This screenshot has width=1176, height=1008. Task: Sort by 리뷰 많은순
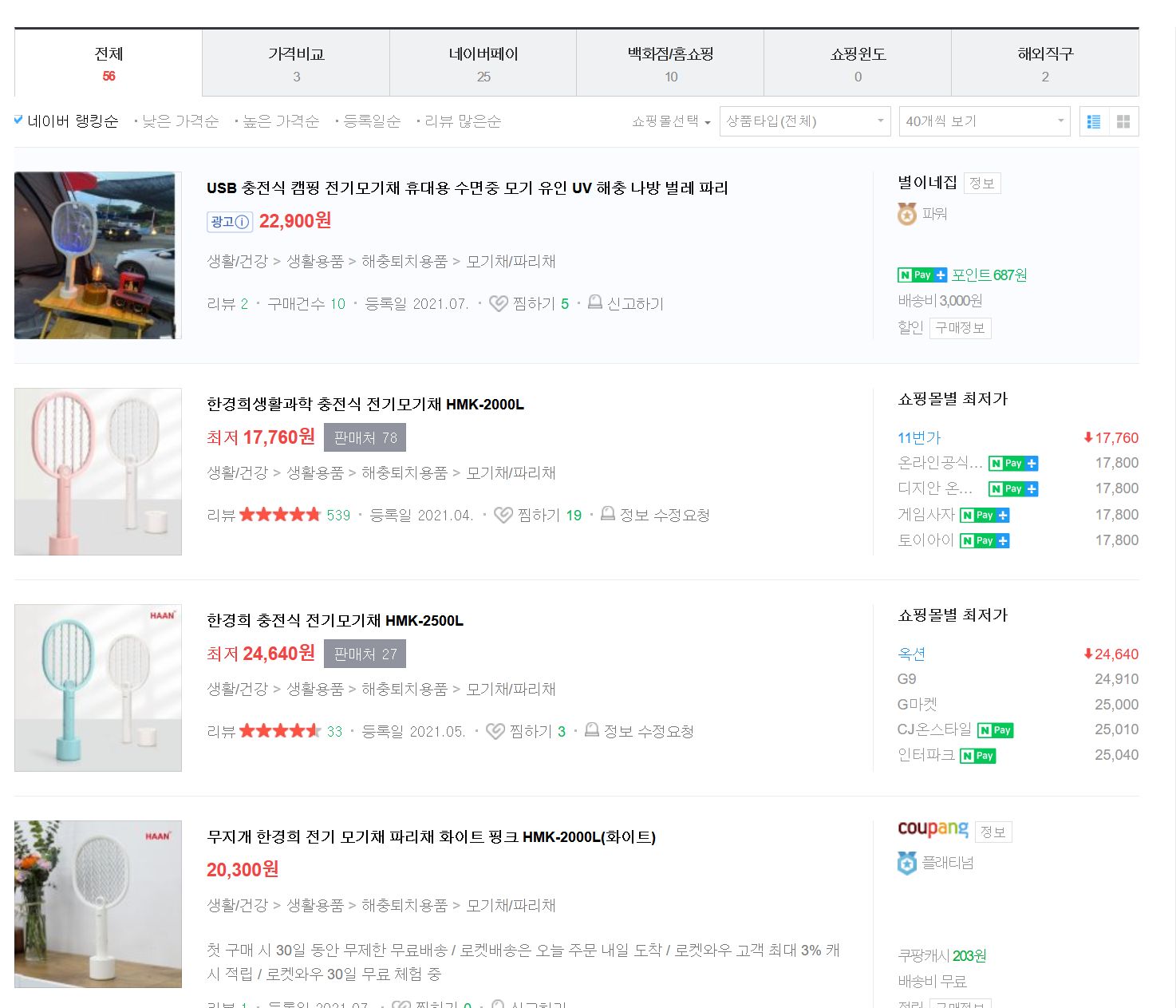[x=462, y=121]
